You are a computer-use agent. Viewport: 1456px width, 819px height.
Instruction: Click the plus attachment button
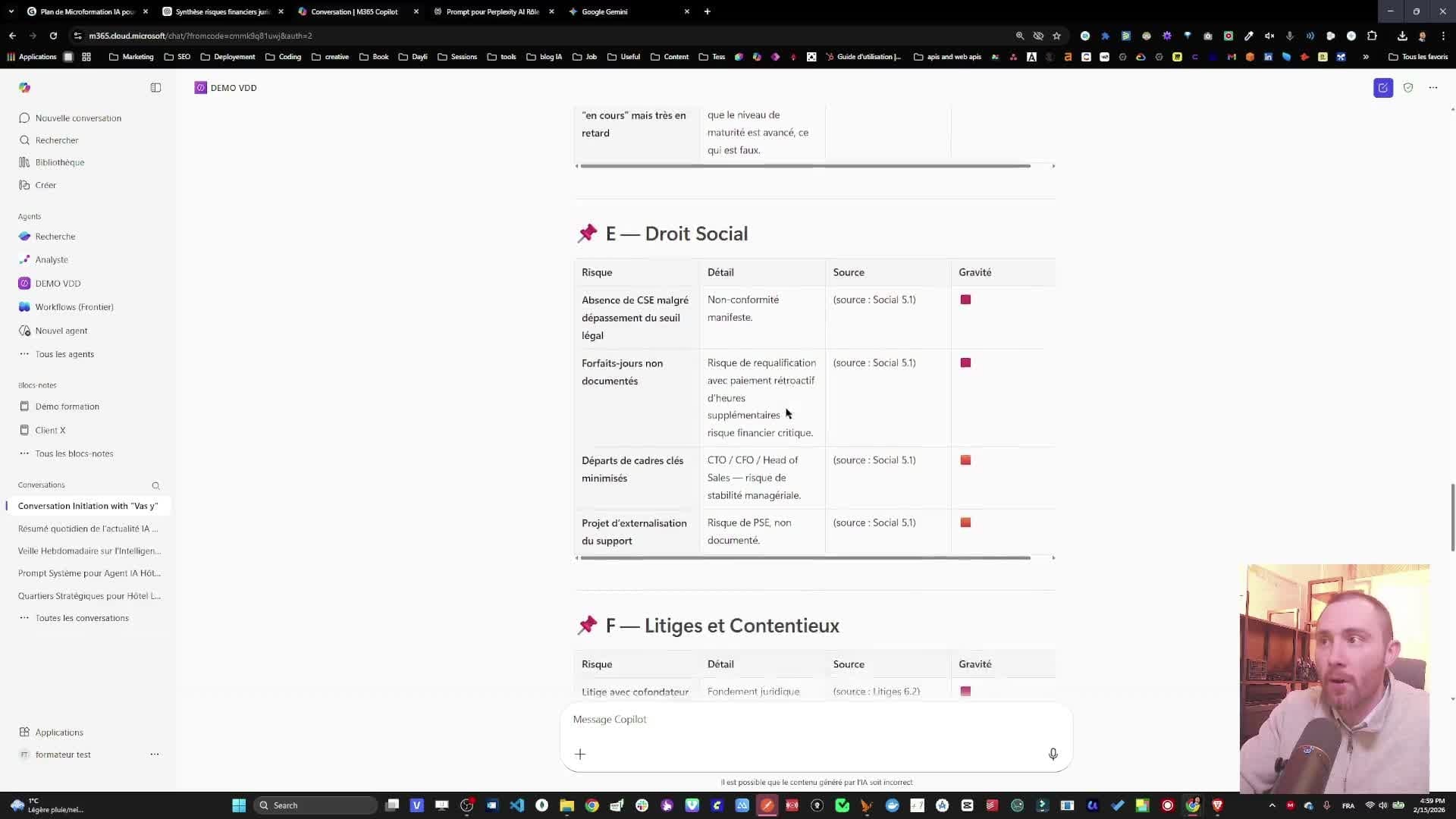click(580, 754)
